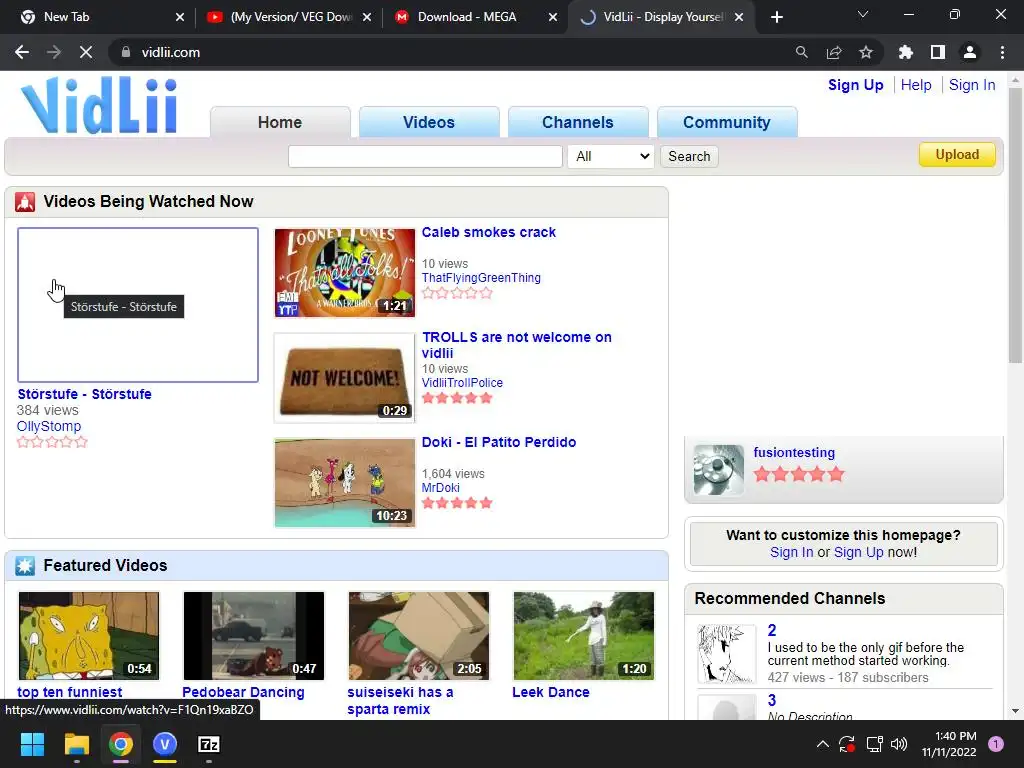Click the Sign In header link
The image size is (1024, 768).
pos(972,85)
